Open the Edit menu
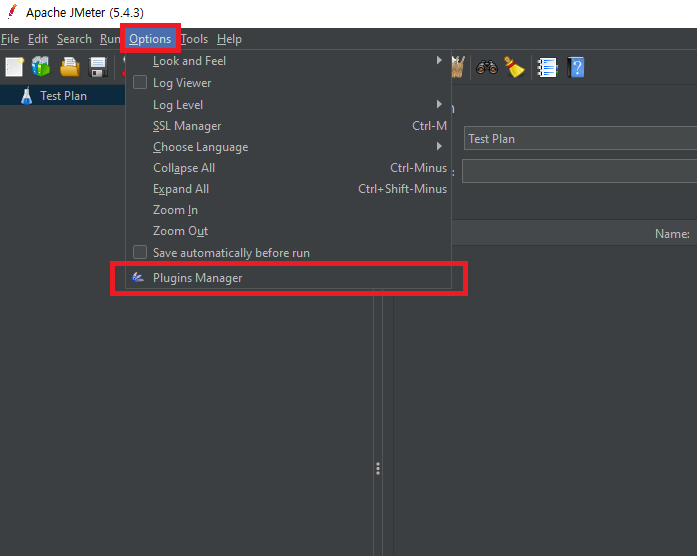 (38, 39)
